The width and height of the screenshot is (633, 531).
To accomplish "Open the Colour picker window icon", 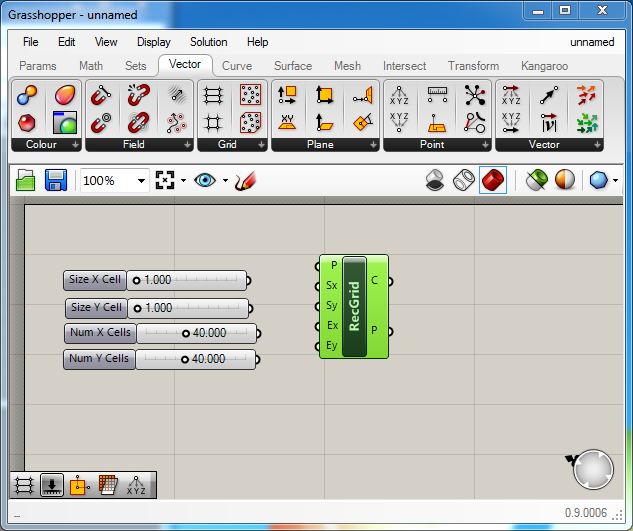I will pos(65,123).
